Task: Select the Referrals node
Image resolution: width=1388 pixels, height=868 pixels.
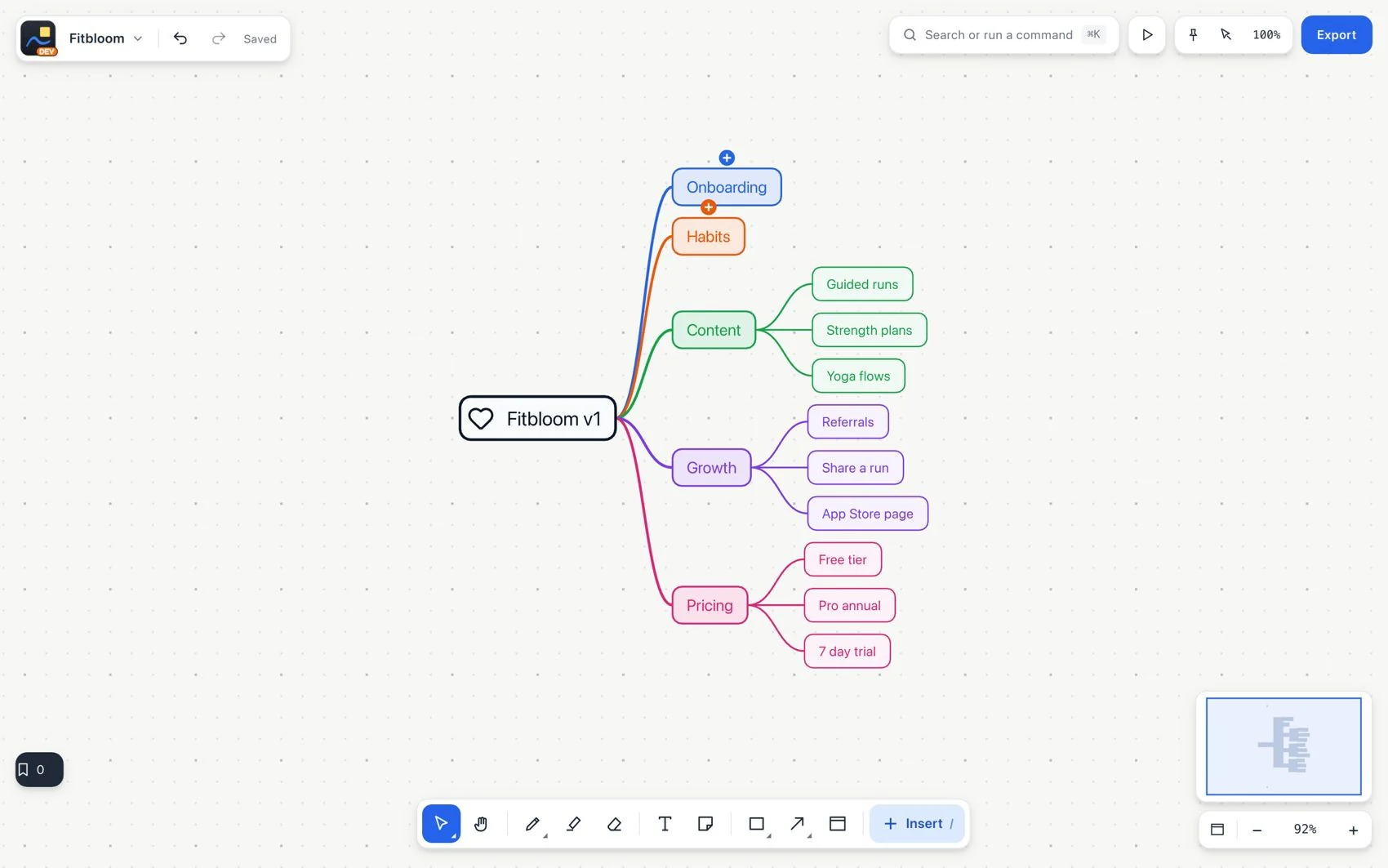Action: point(847,422)
